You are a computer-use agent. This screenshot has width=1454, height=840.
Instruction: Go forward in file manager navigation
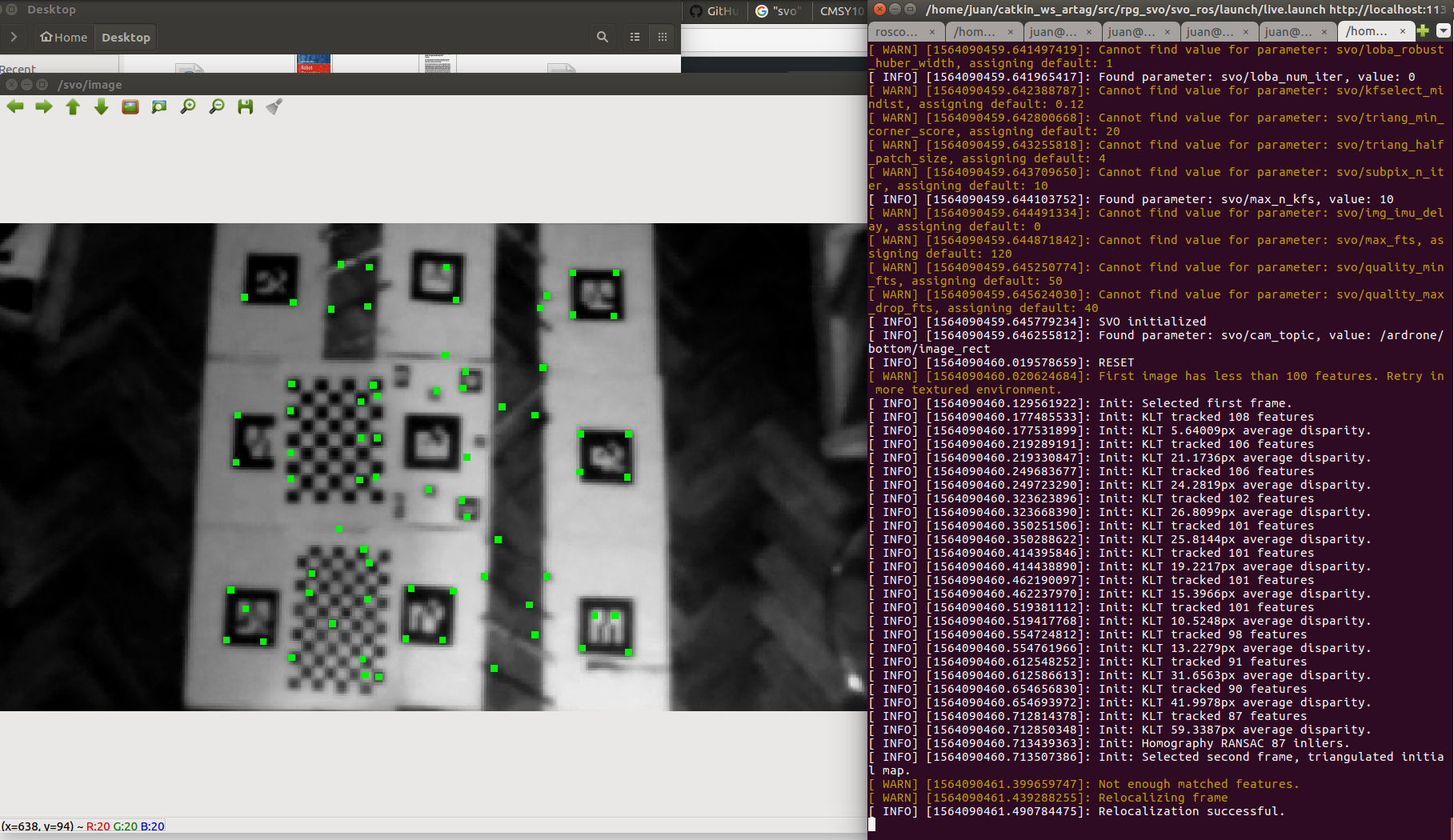coord(14,37)
